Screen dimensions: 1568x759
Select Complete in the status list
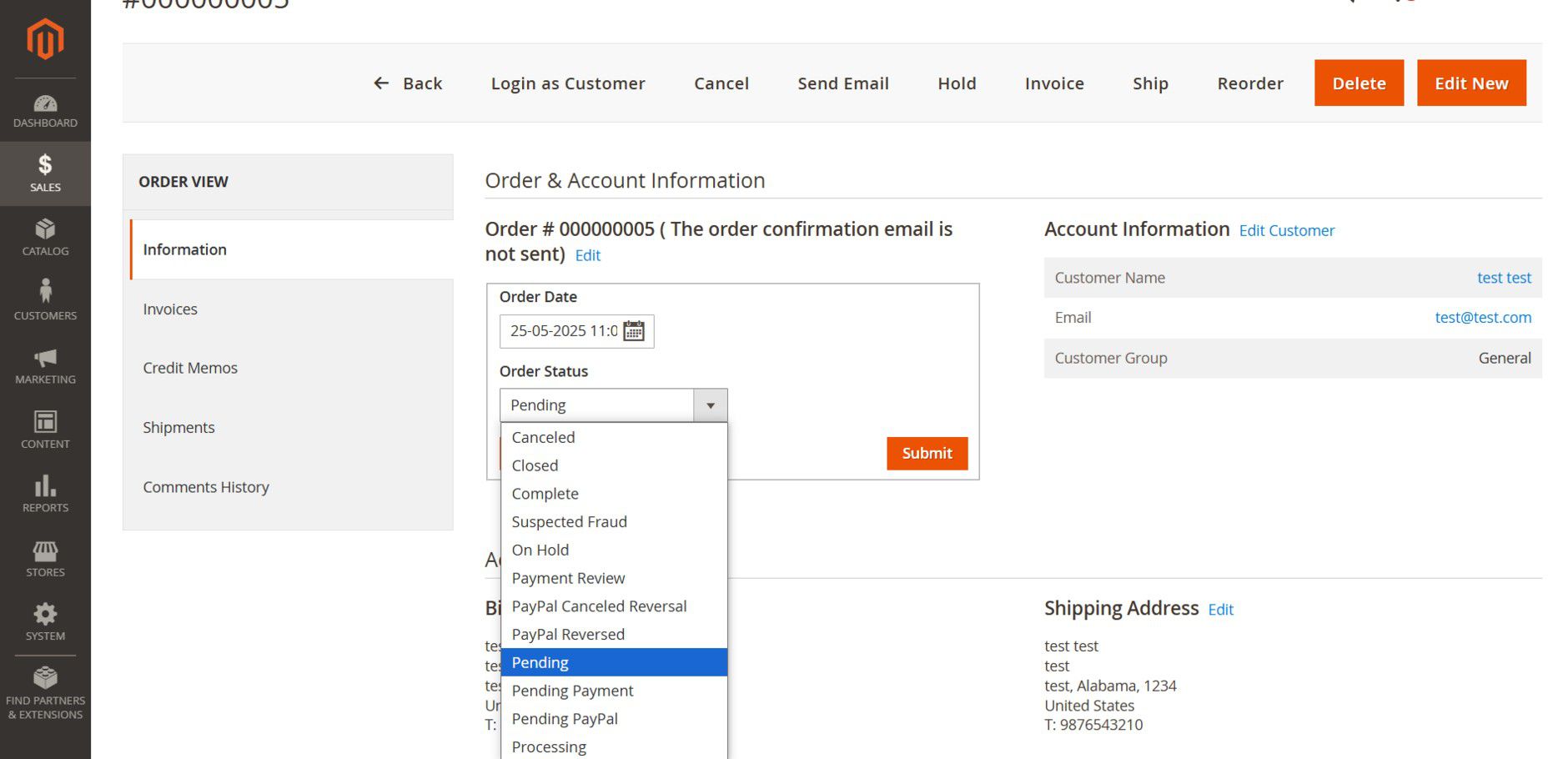click(545, 494)
